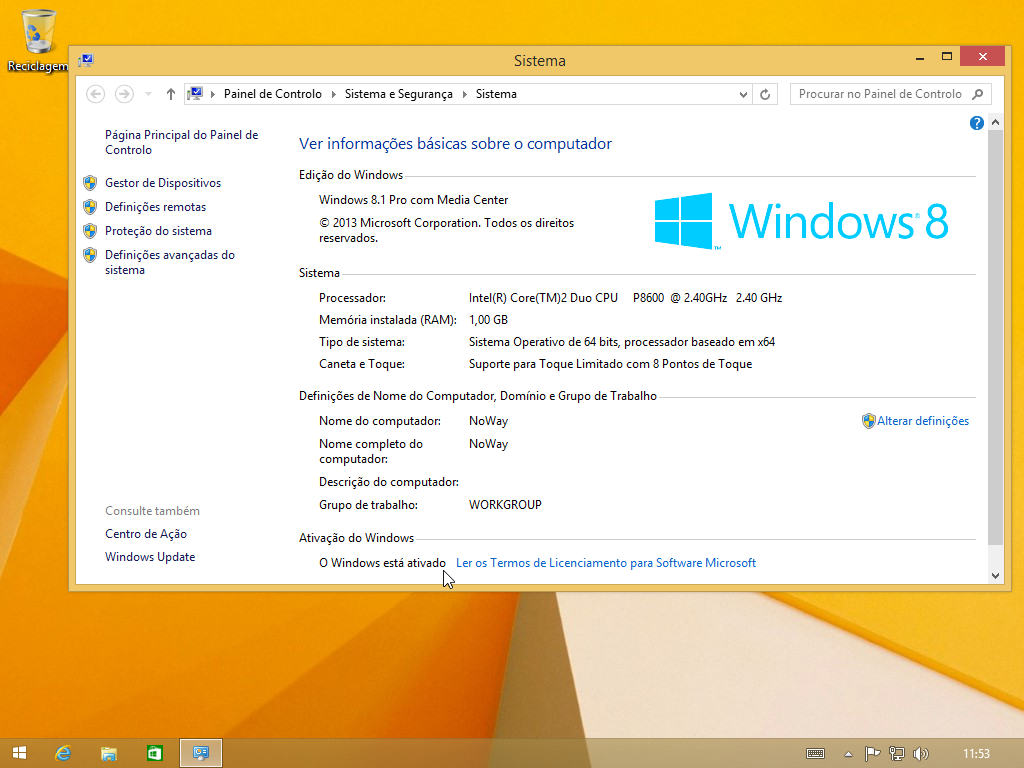The height and width of the screenshot is (768, 1024).
Task: Click the shield icon beside Definições avançadas
Action: (90, 255)
